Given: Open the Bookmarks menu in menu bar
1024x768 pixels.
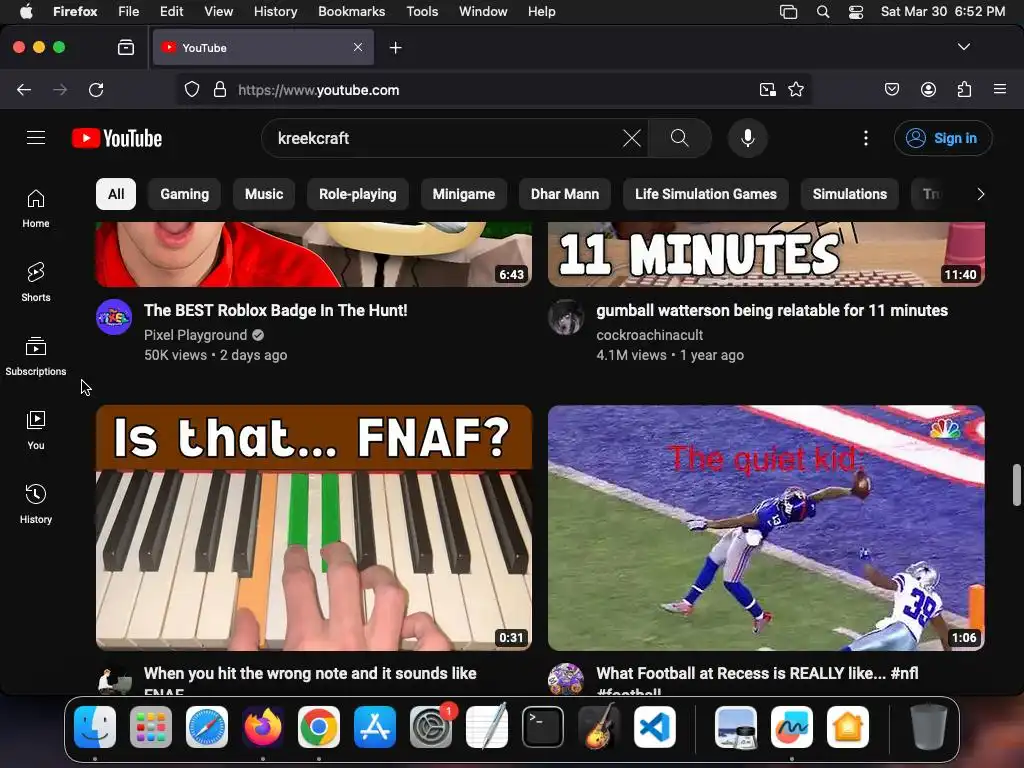Looking at the screenshot, I should [x=351, y=12].
